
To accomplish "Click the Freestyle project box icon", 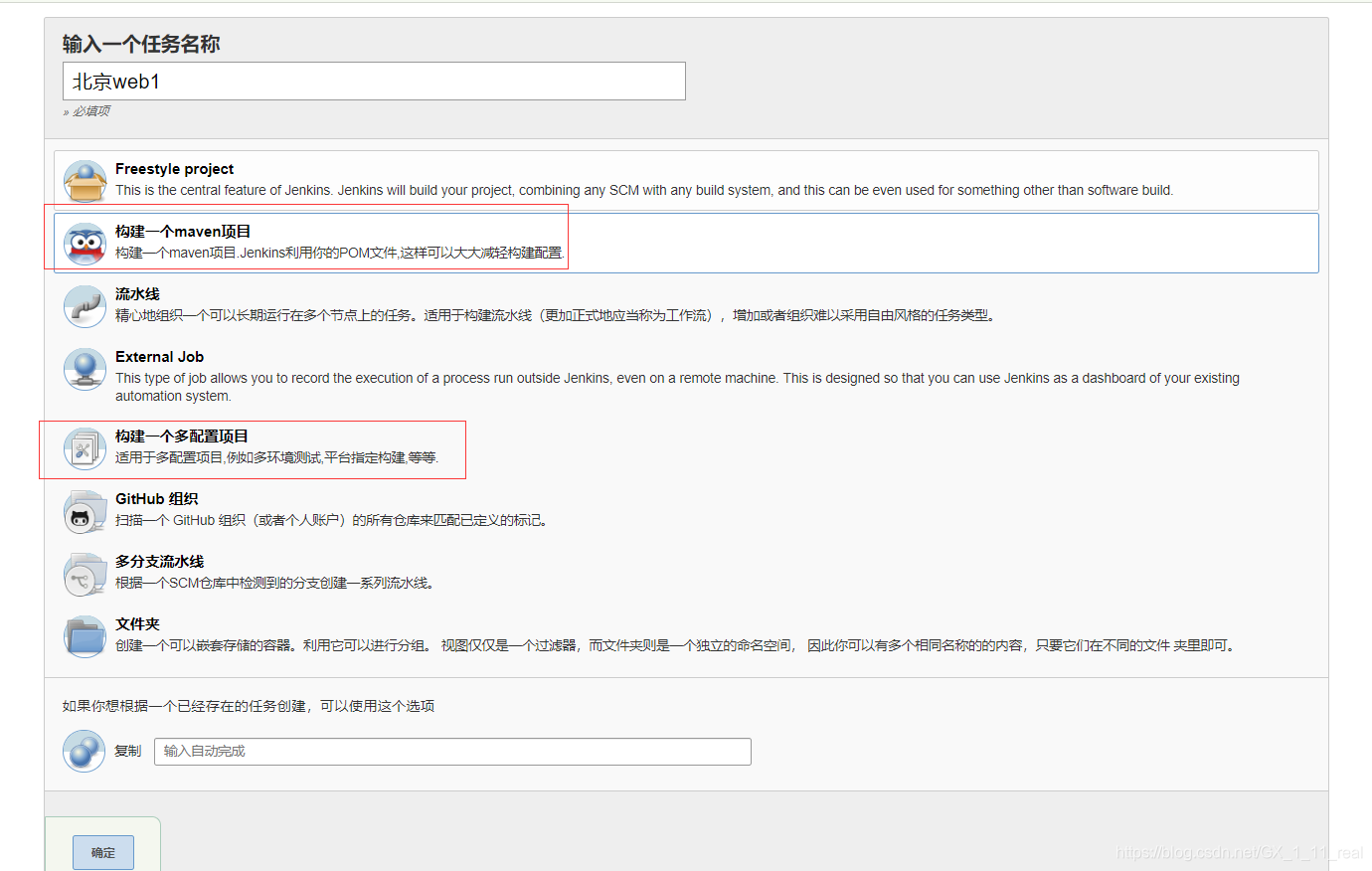I will (85, 181).
